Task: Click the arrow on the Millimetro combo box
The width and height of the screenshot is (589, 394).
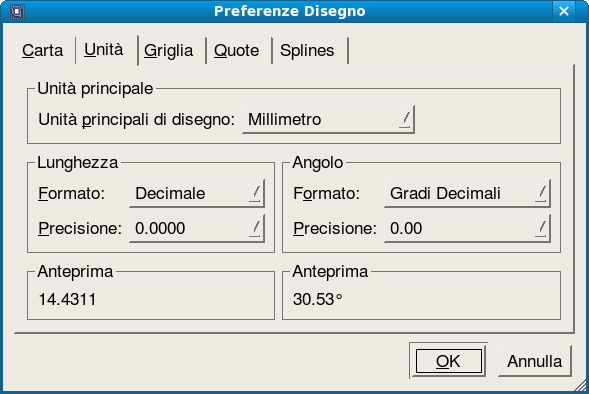Action: click(x=405, y=119)
